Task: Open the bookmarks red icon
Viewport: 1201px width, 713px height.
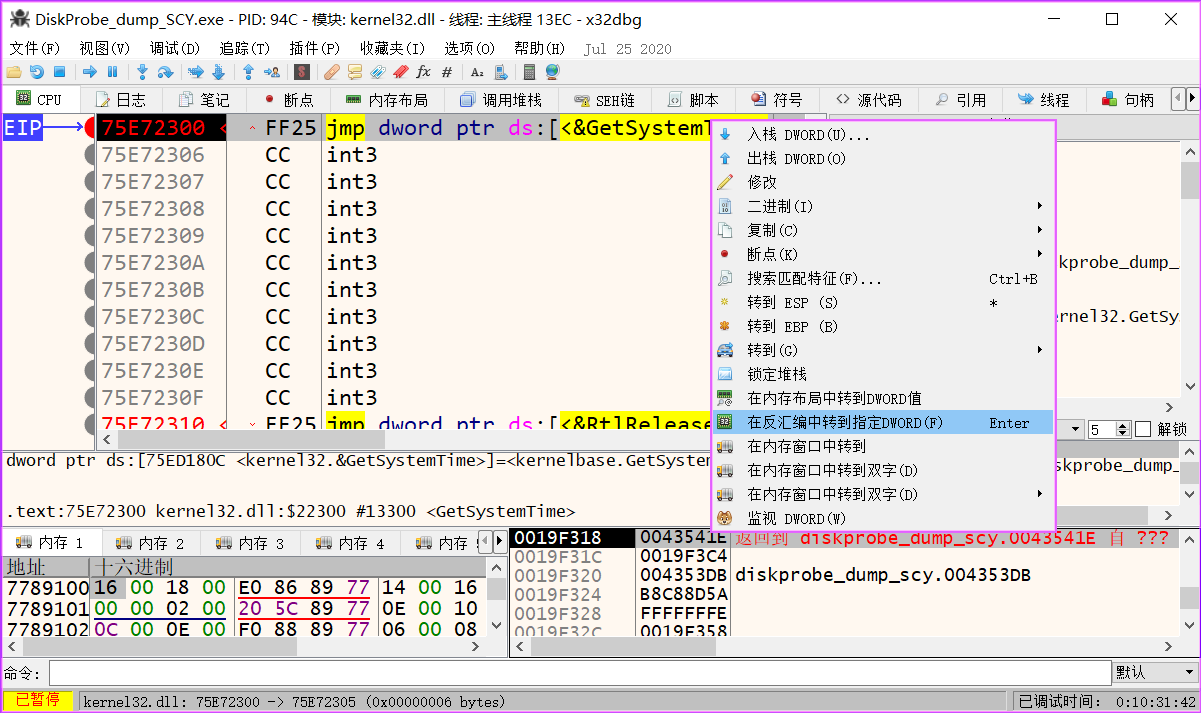Action: click(400, 72)
